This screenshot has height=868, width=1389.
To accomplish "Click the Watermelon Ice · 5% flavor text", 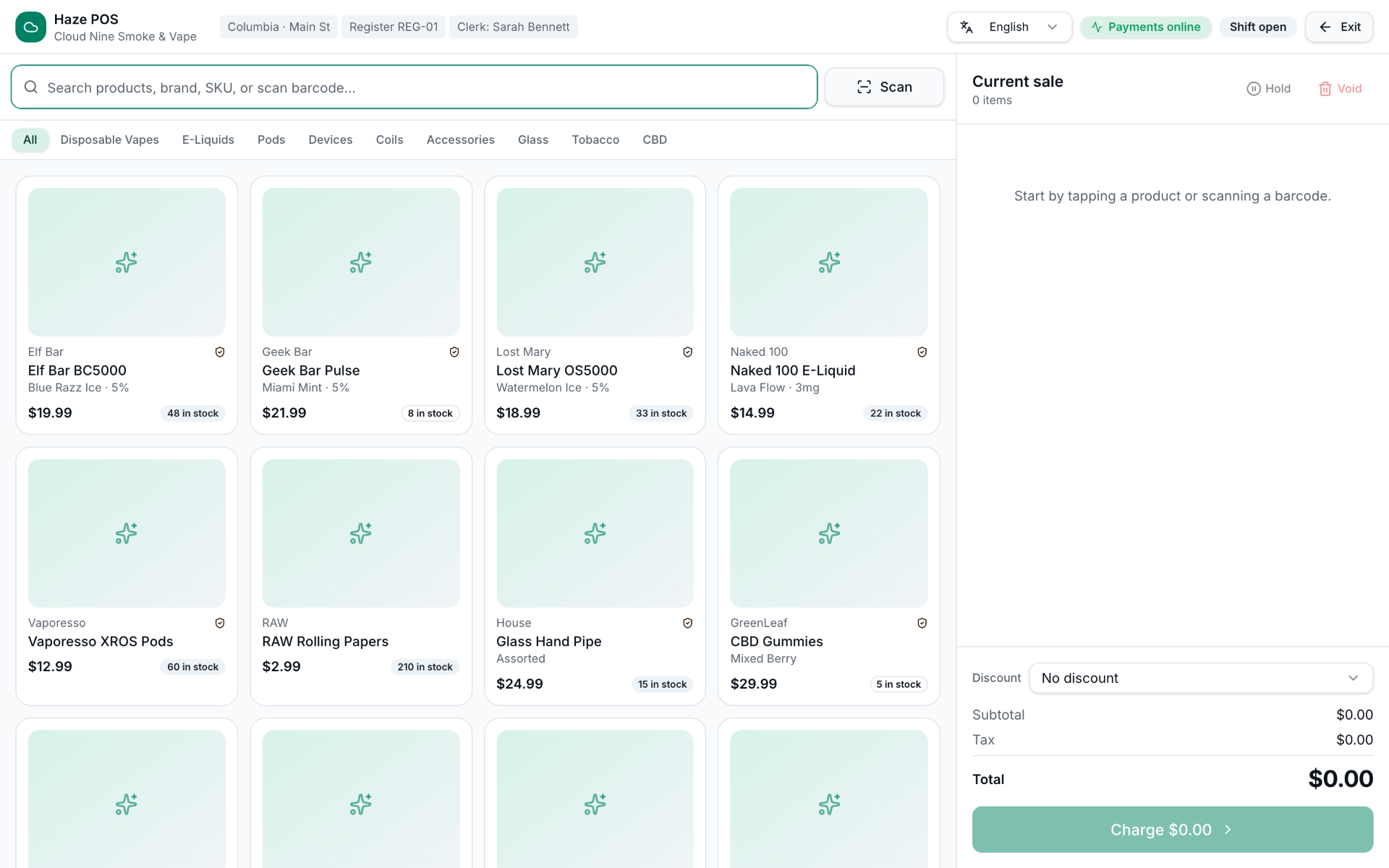I will [553, 388].
